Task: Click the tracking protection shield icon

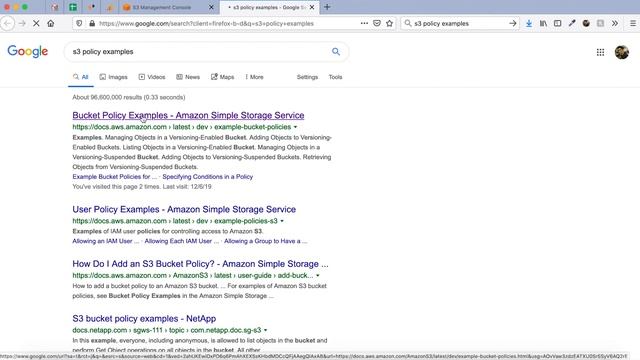Action: tap(80, 23)
